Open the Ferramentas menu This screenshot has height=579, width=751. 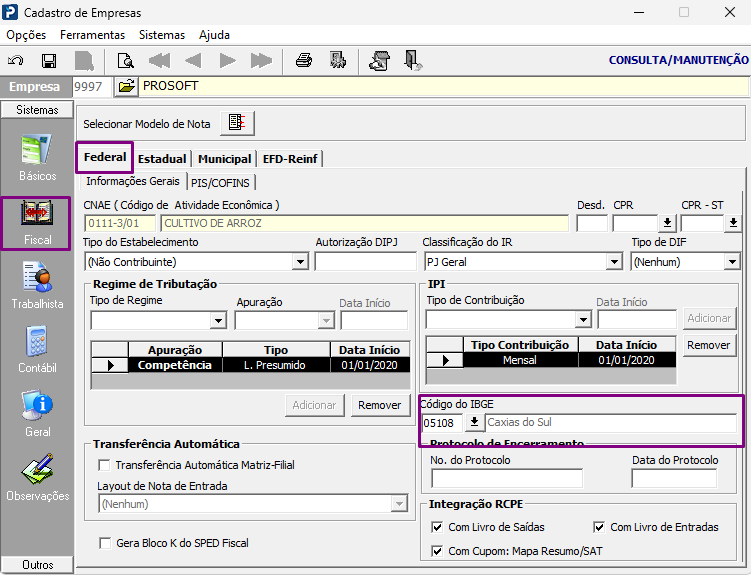coord(92,35)
